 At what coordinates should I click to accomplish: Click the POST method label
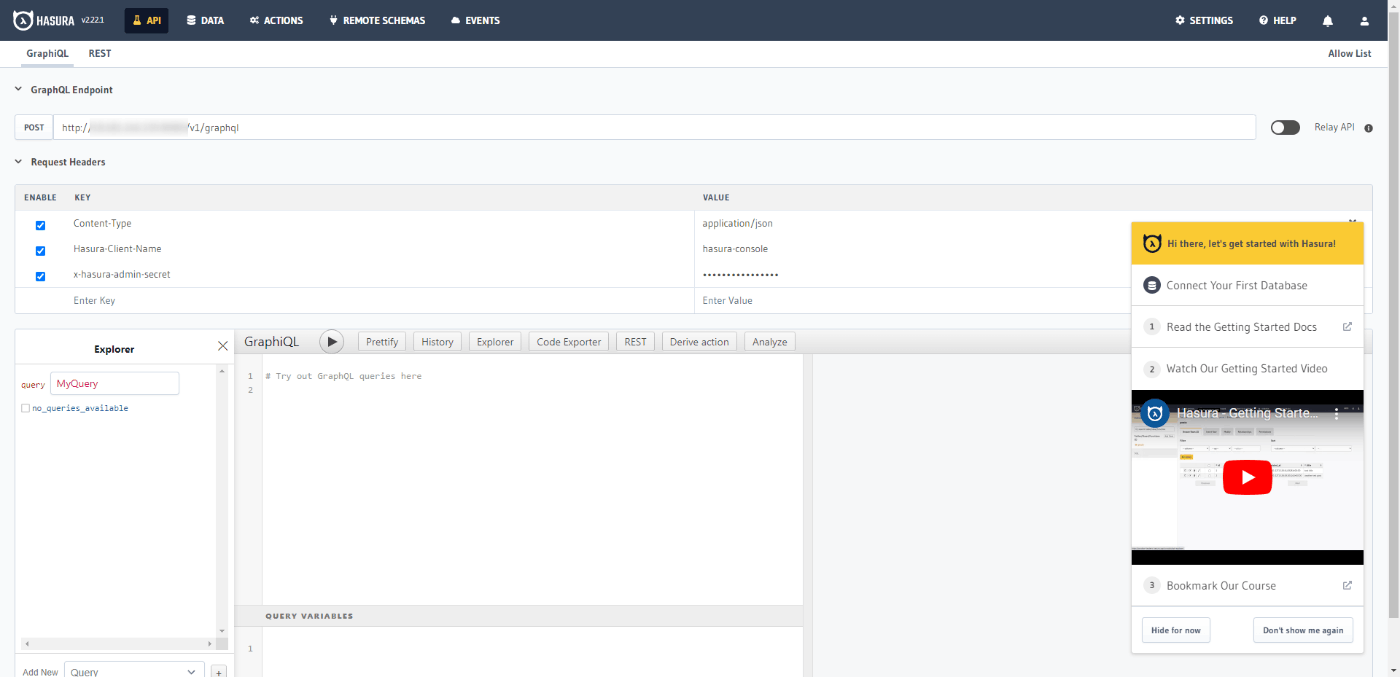coord(34,127)
